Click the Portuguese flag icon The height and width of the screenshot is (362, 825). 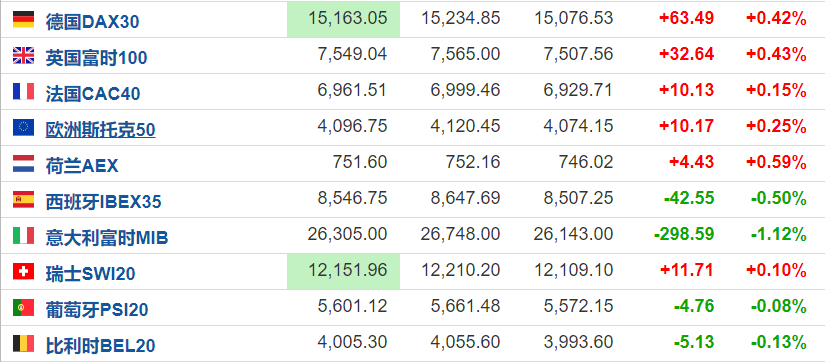coord(24,308)
